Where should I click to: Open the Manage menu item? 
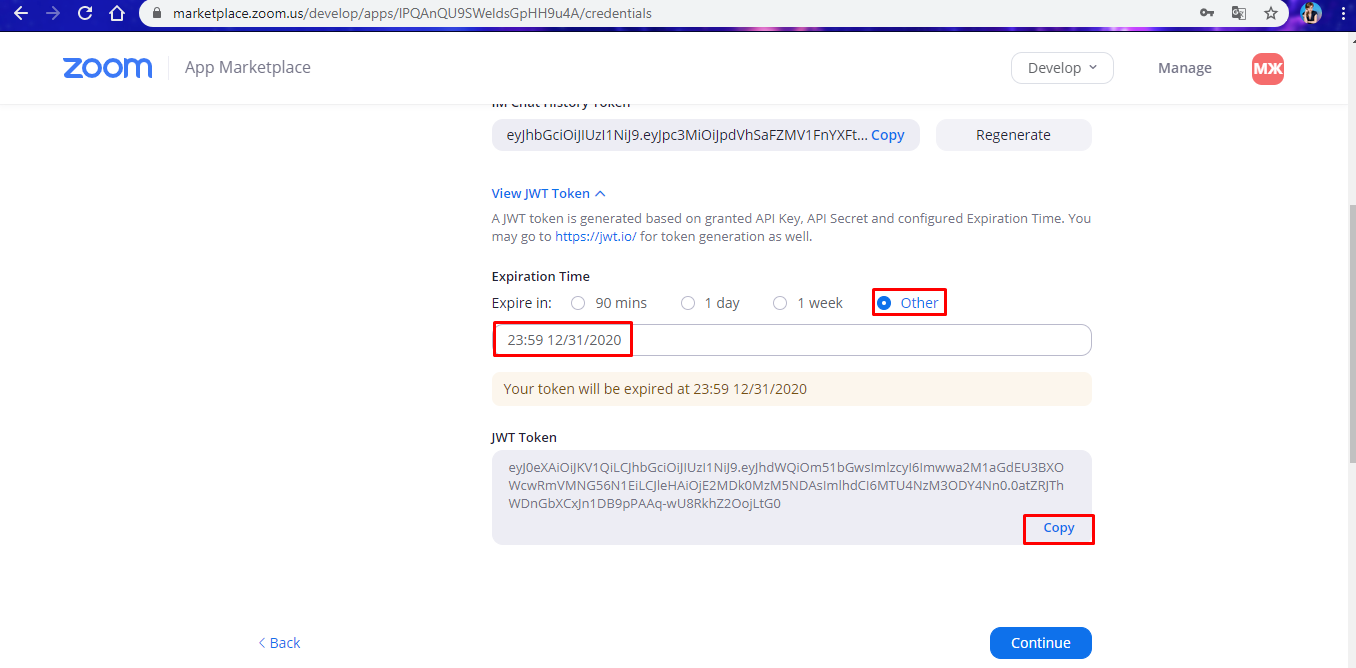tap(1185, 68)
